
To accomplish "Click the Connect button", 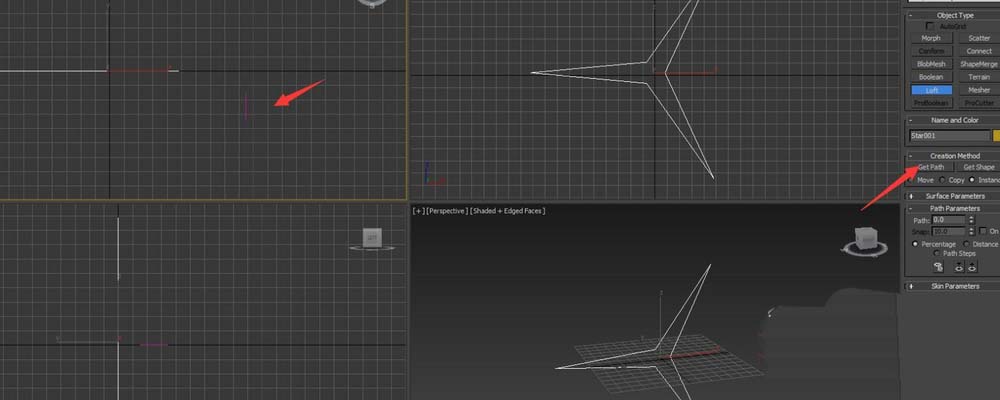I will tap(979, 51).
